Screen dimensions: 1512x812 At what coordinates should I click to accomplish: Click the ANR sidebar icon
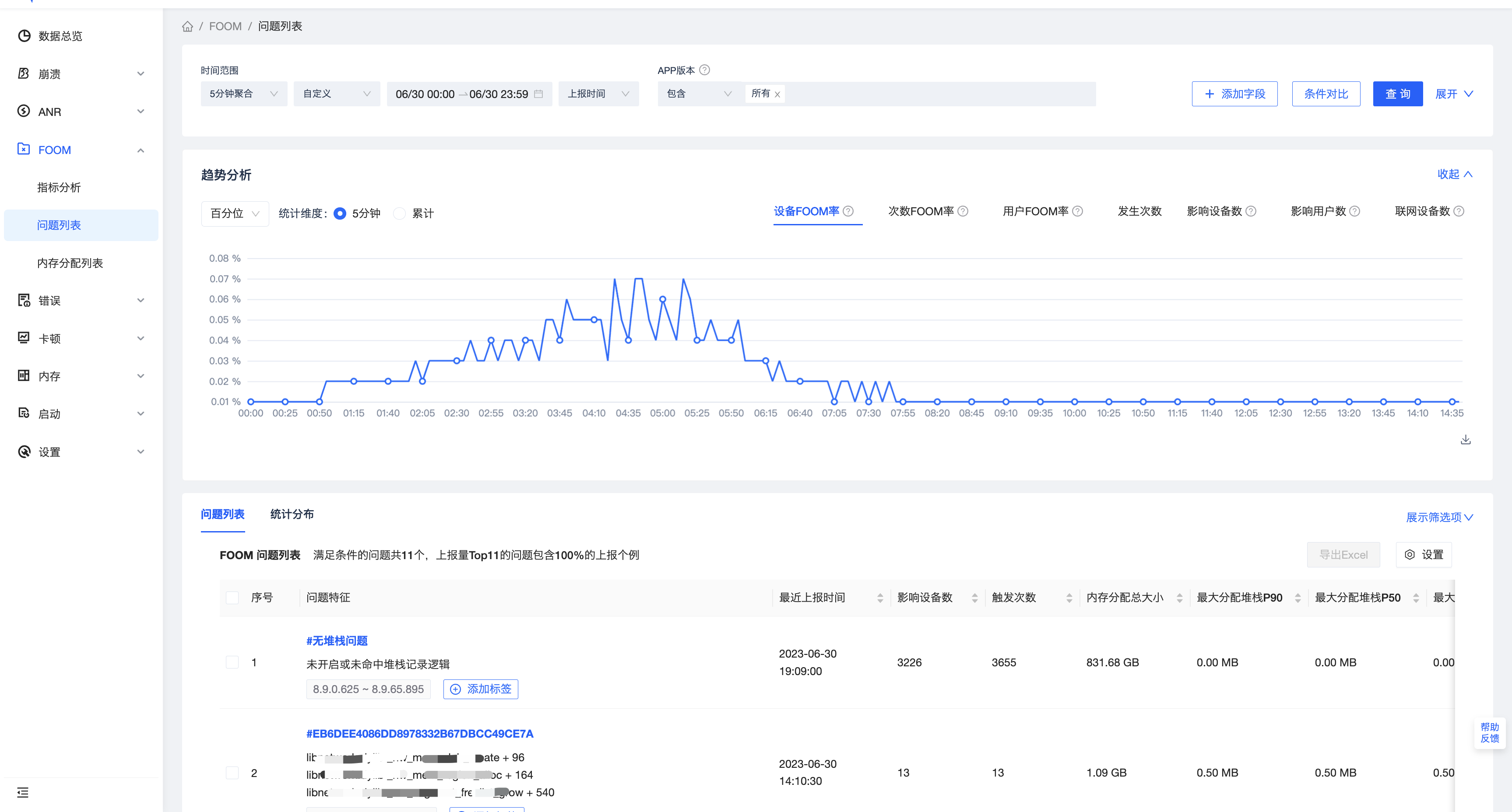click(x=24, y=111)
